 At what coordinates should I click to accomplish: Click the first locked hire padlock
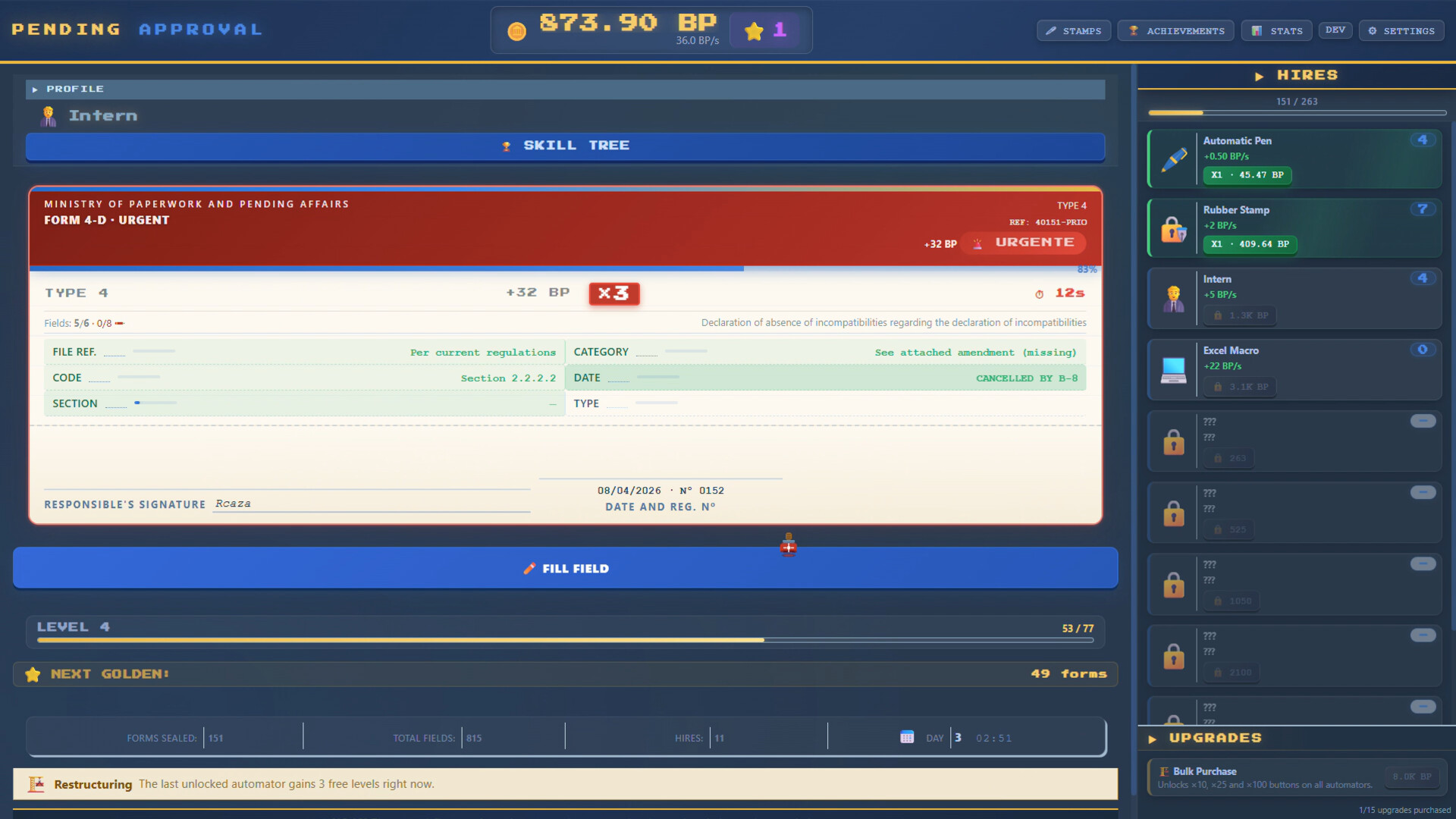pyautogui.click(x=1174, y=441)
